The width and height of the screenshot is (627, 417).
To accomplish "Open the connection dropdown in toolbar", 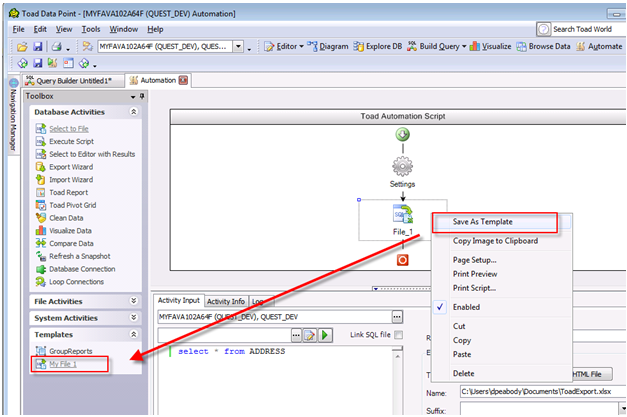I will click(x=238, y=47).
